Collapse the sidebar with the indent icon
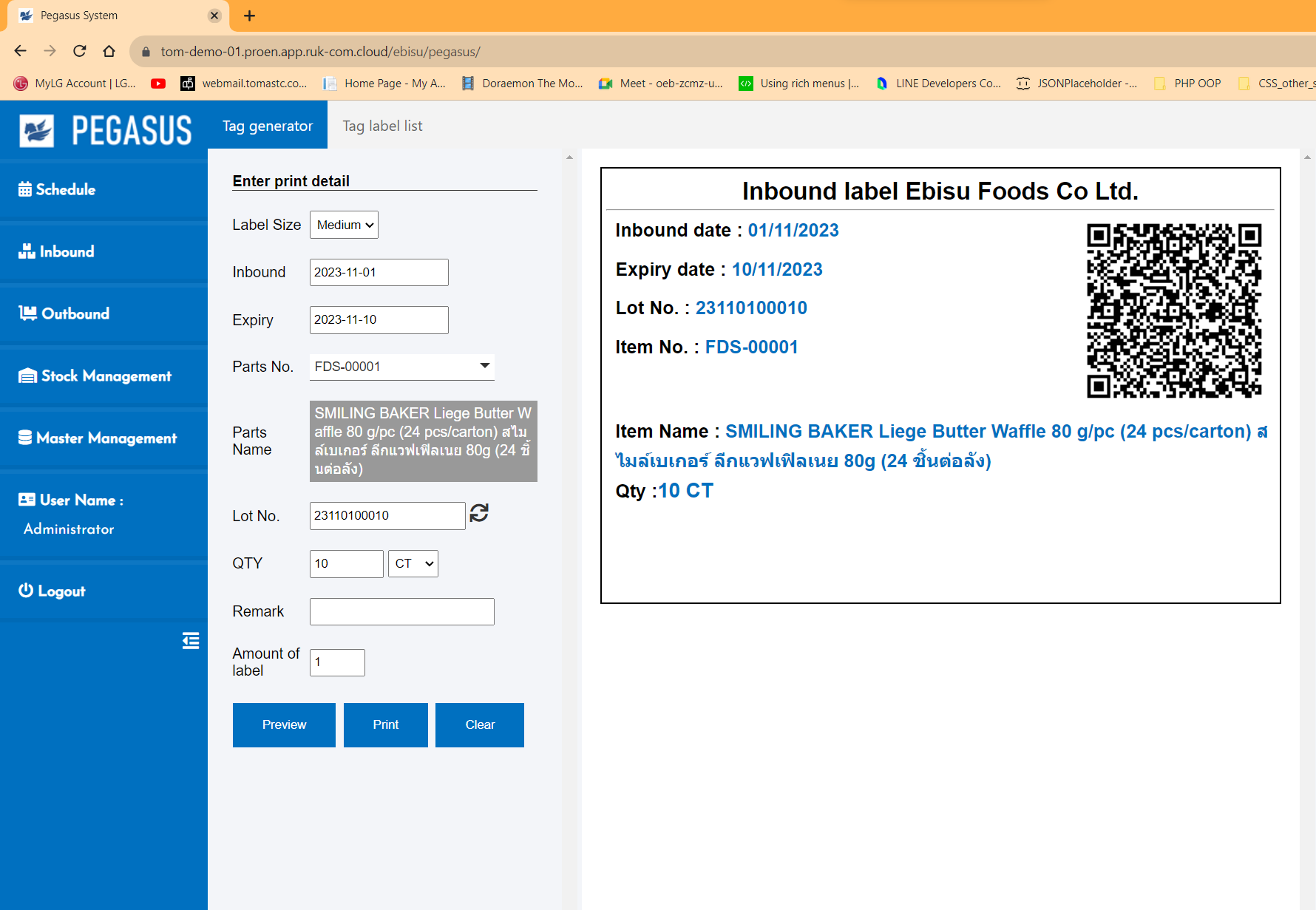The image size is (1316, 910). pyautogui.click(x=191, y=640)
